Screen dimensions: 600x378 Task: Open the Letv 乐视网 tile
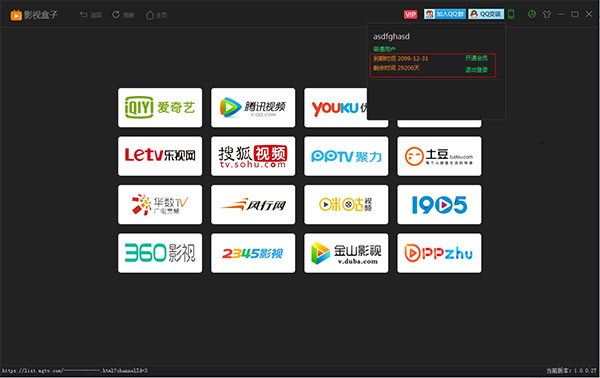pos(160,156)
